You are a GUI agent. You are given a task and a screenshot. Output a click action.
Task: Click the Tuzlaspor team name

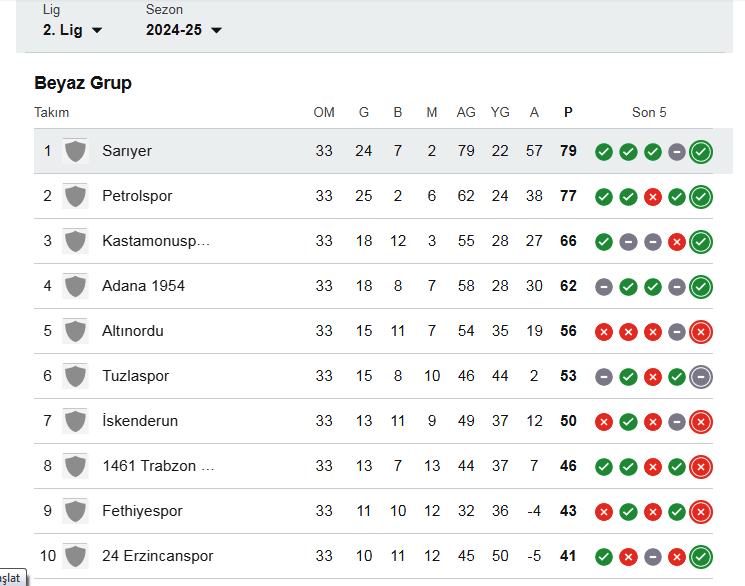click(136, 376)
